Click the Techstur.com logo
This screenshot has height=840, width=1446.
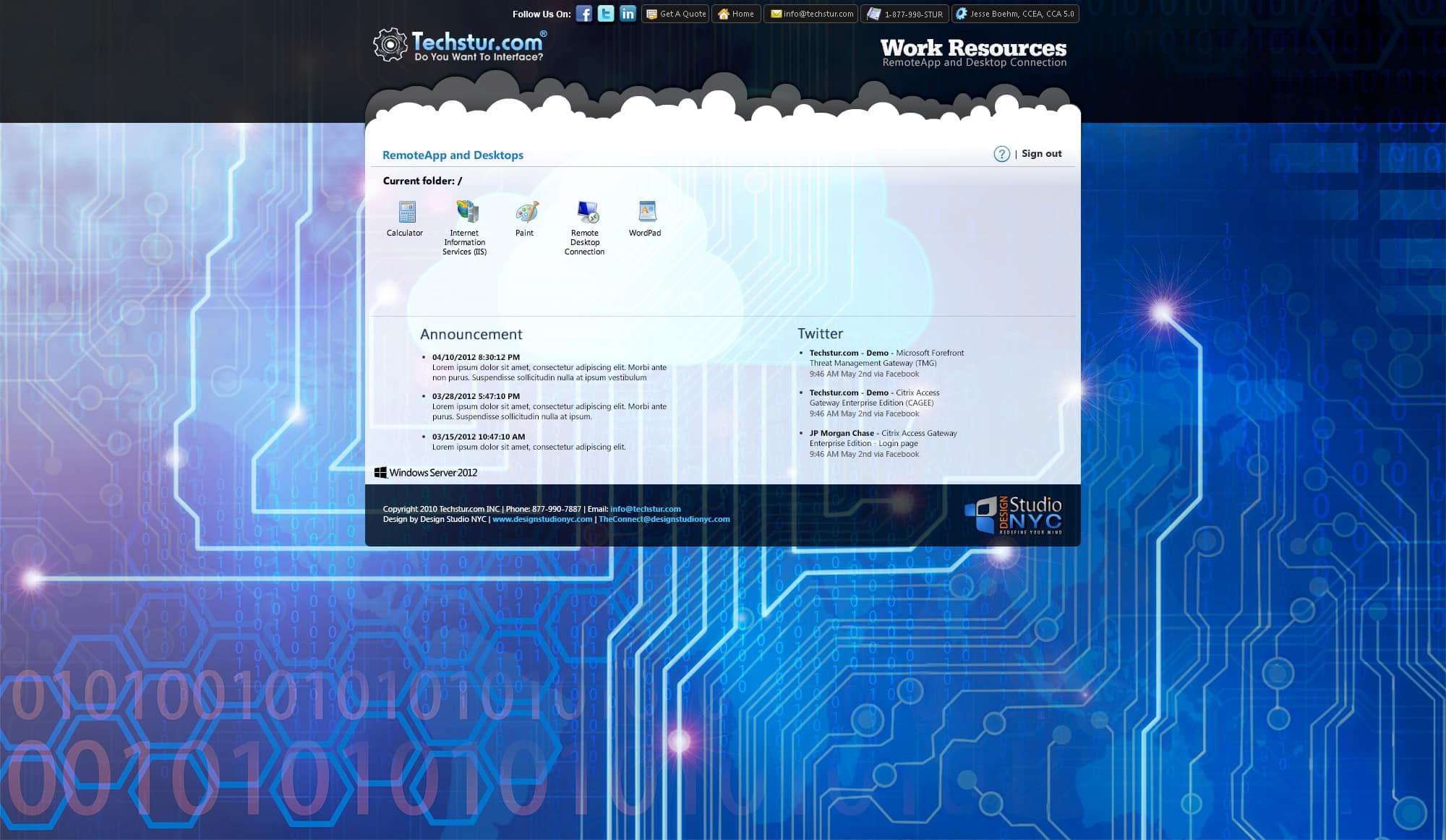click(460, 45)
